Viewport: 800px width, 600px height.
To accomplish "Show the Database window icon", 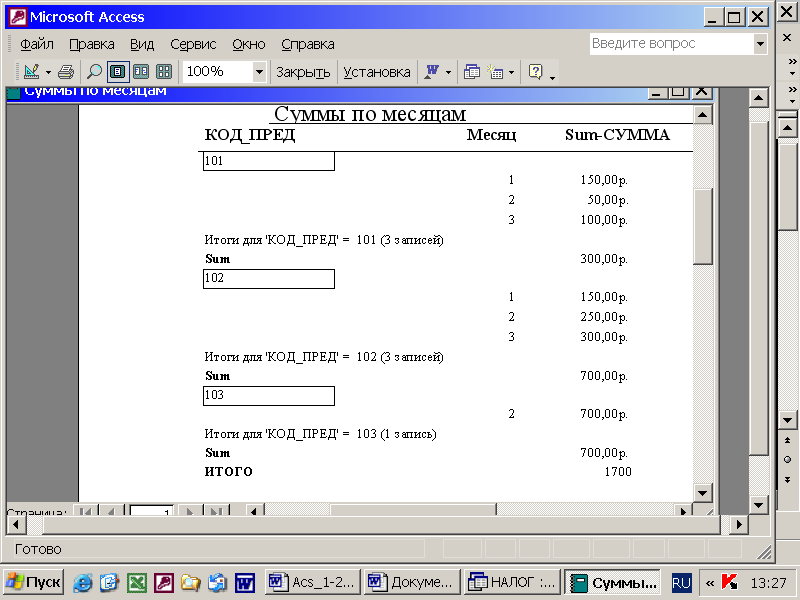I will [471, 71].
